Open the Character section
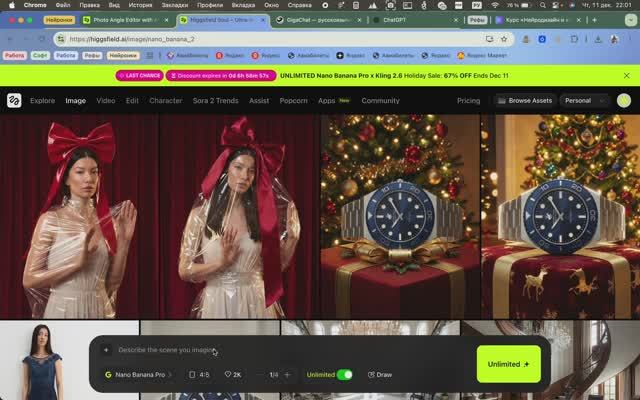This screenshot has width=640, height=400. coord(166,100)
